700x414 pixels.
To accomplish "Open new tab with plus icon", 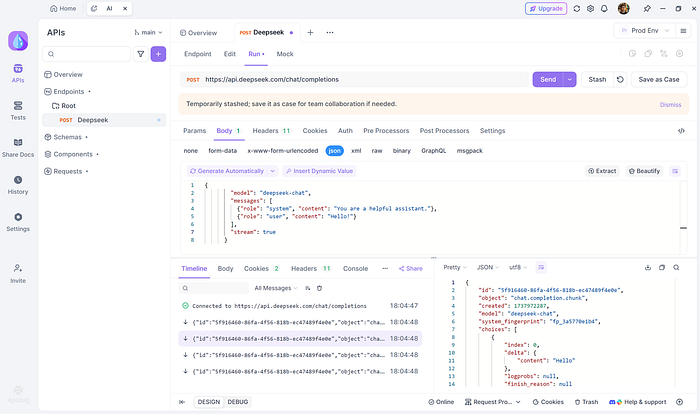I will pos(310,33).
